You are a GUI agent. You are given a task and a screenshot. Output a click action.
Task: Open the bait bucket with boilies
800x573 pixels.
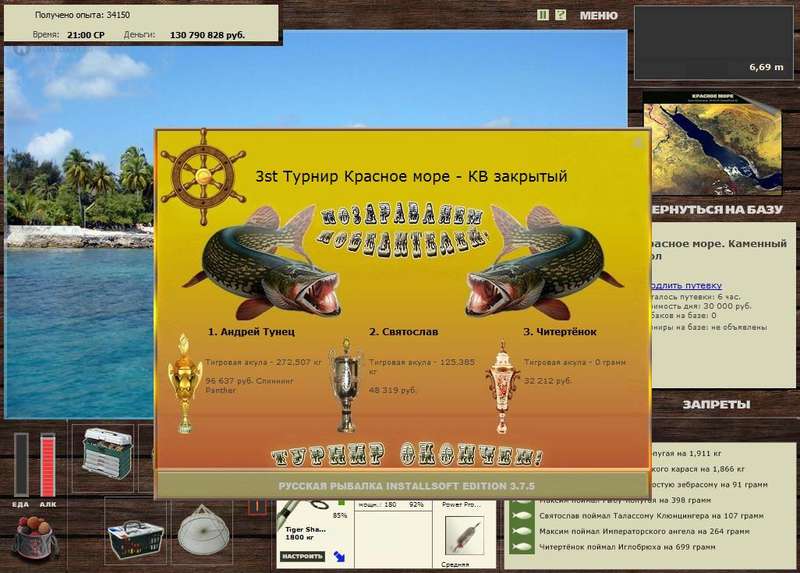pyautogui.click(x=35, y=538)
